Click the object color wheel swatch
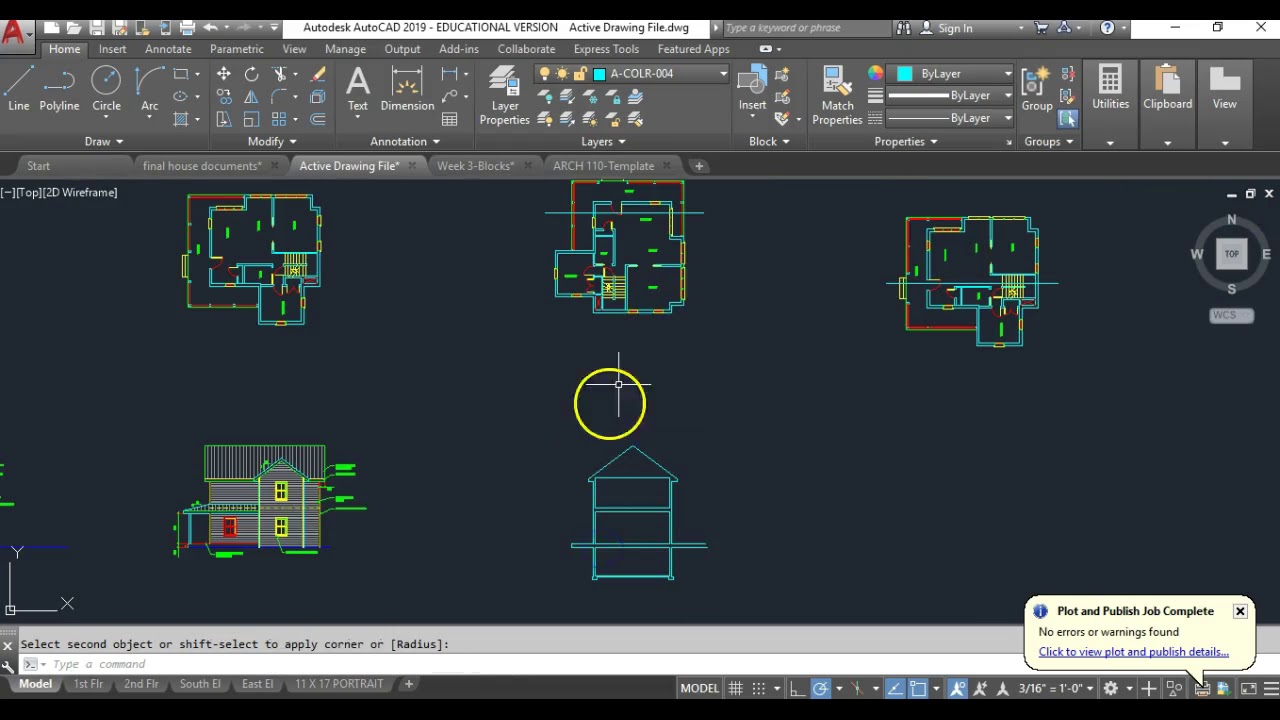The width and height of the screenshot is (1280, 720). coord(875,74)
